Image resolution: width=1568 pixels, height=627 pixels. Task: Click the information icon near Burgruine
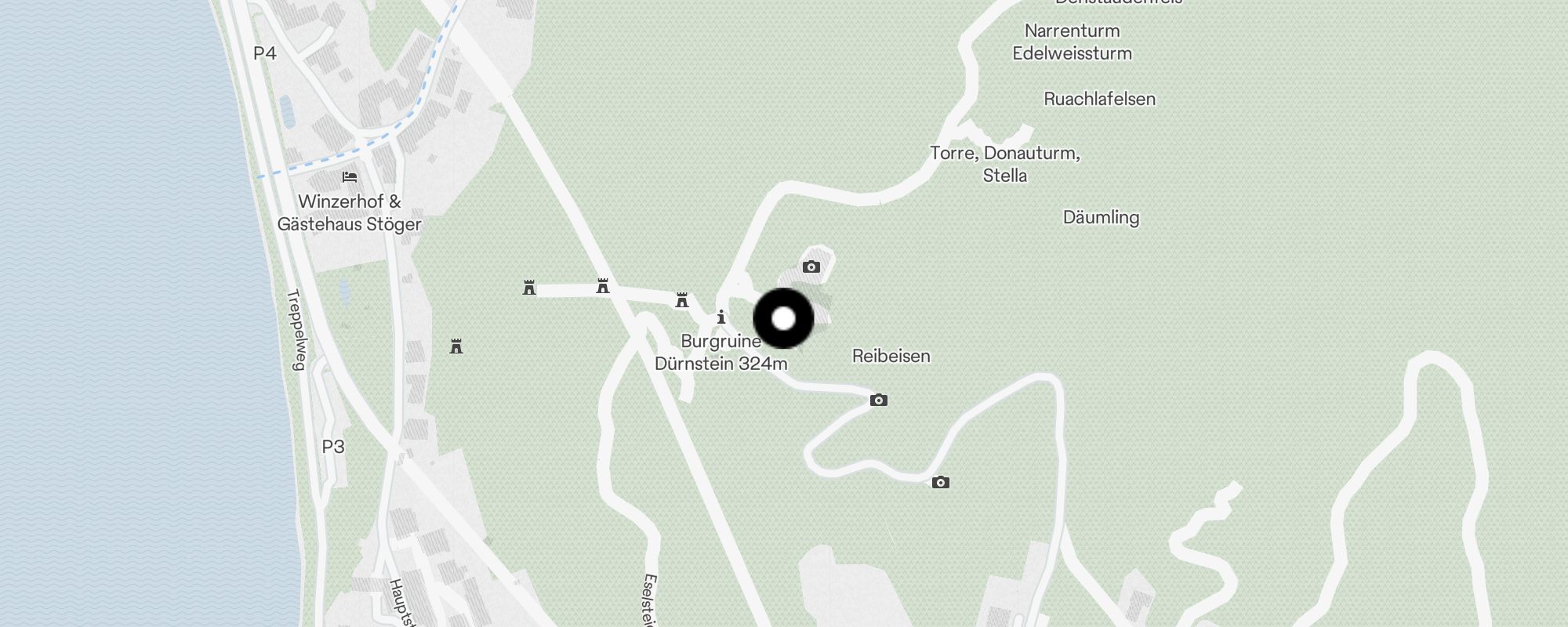point(721,317)
